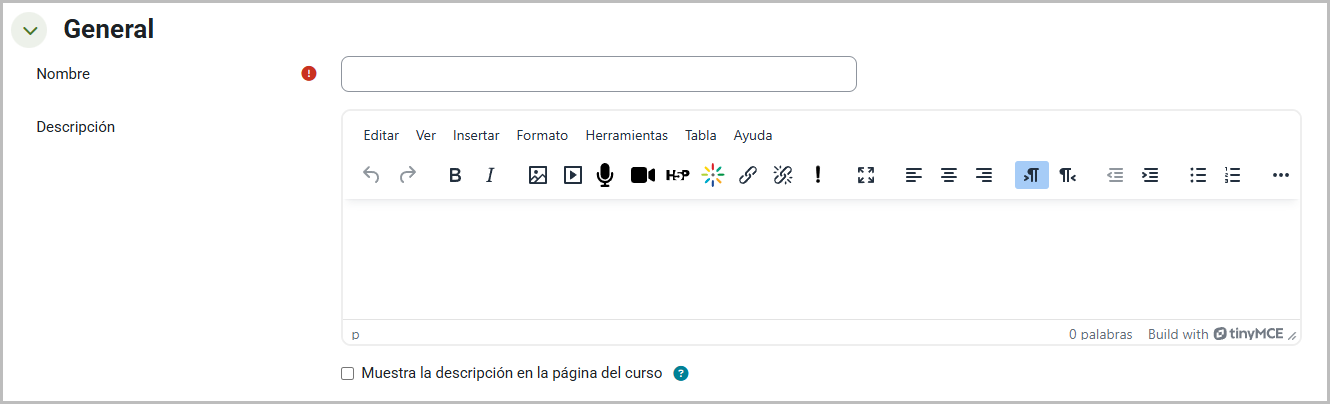Click the Nombre text input field
This screenshot has width=1330, height=404.
click(598, 74)
